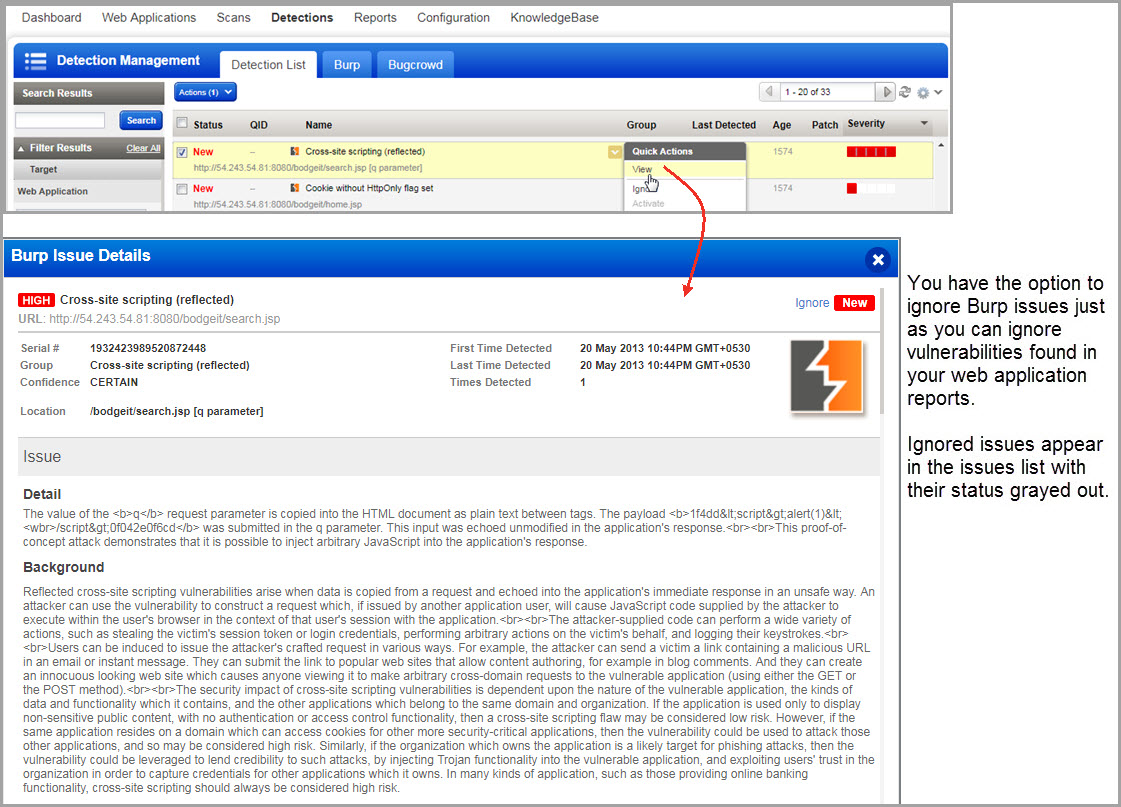Click the Background heading
The image size is (1121, 807).
pos(64,568)
